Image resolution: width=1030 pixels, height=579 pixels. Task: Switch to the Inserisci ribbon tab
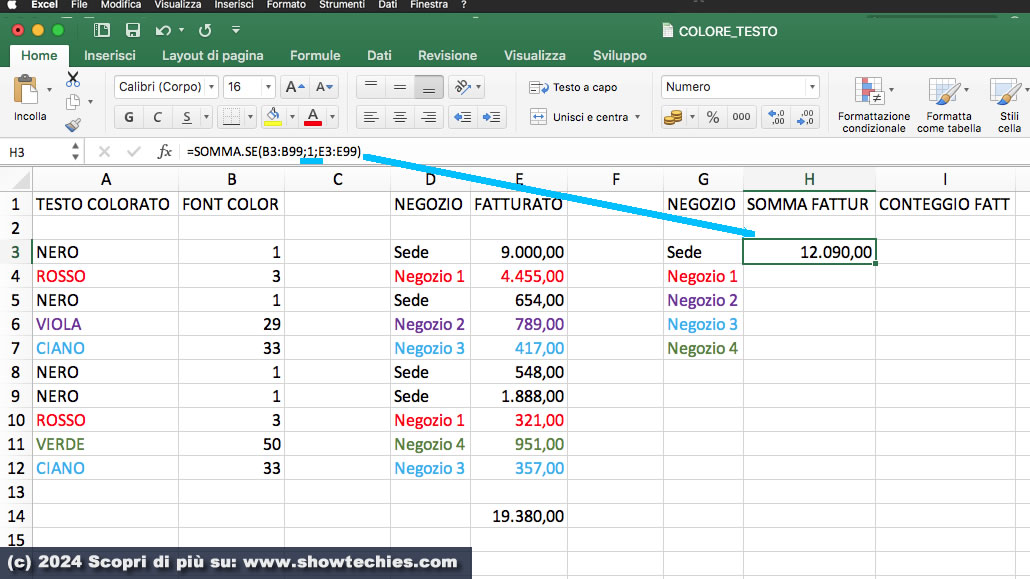[110, 55]
